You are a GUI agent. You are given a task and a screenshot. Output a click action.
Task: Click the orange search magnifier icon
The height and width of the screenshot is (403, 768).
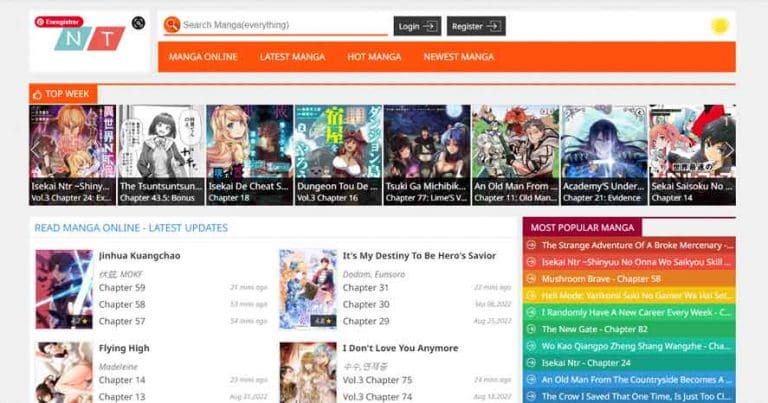click(172, 24)
